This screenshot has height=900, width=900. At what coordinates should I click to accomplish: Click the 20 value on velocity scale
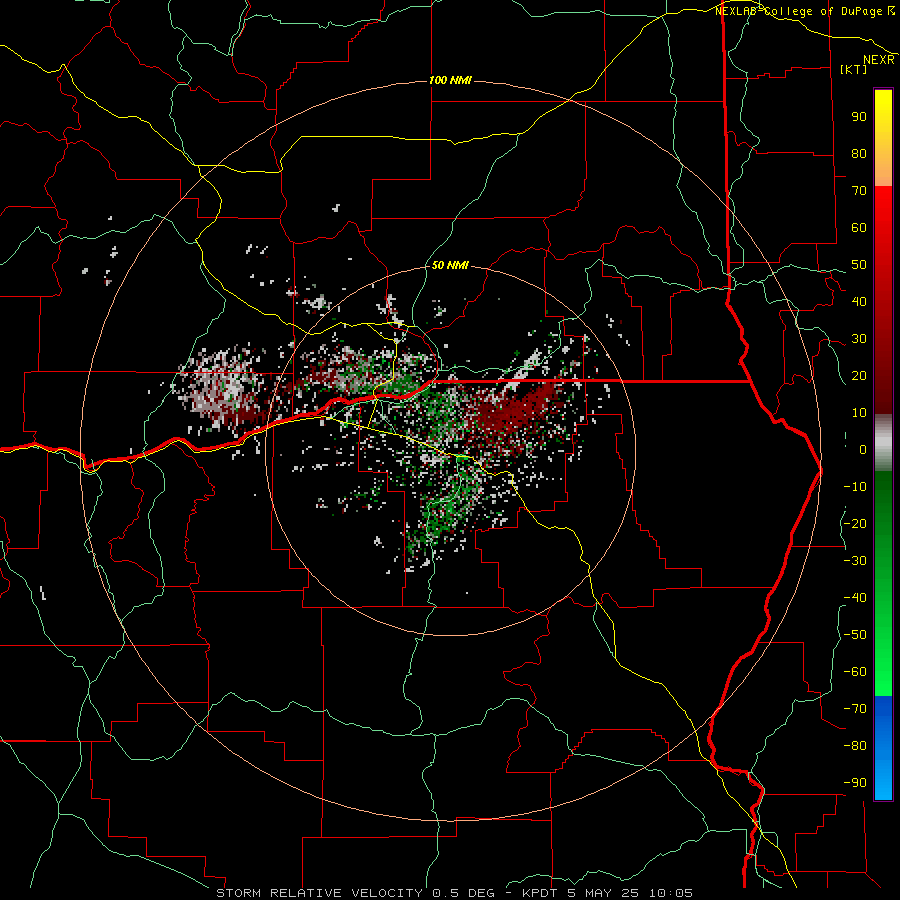click(x=859, y=376)
